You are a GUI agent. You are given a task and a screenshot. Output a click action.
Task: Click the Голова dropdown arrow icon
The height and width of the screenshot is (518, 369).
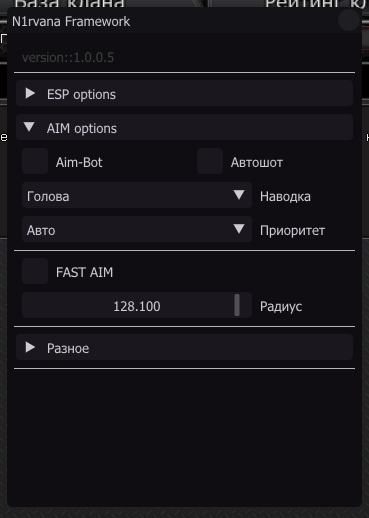coord(239,195)
